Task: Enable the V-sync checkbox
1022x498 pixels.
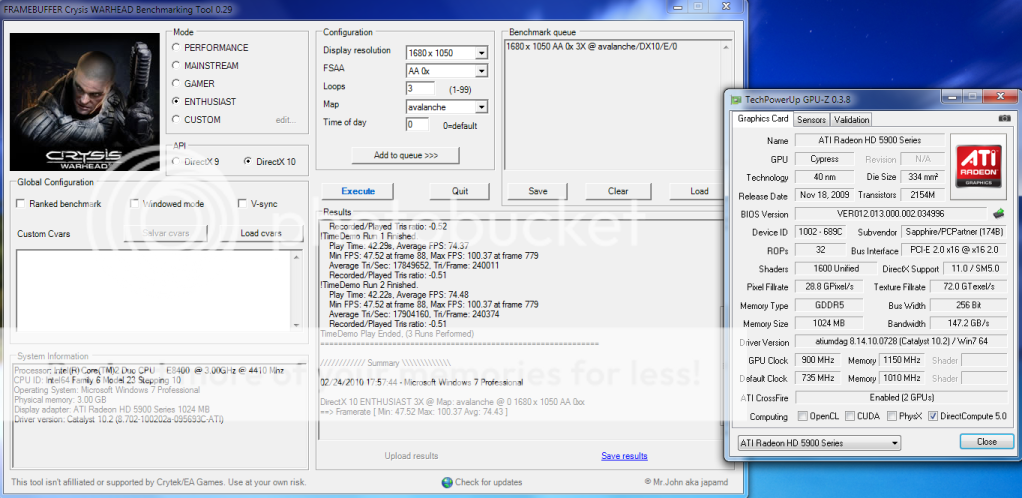Action: click(242, 204)
